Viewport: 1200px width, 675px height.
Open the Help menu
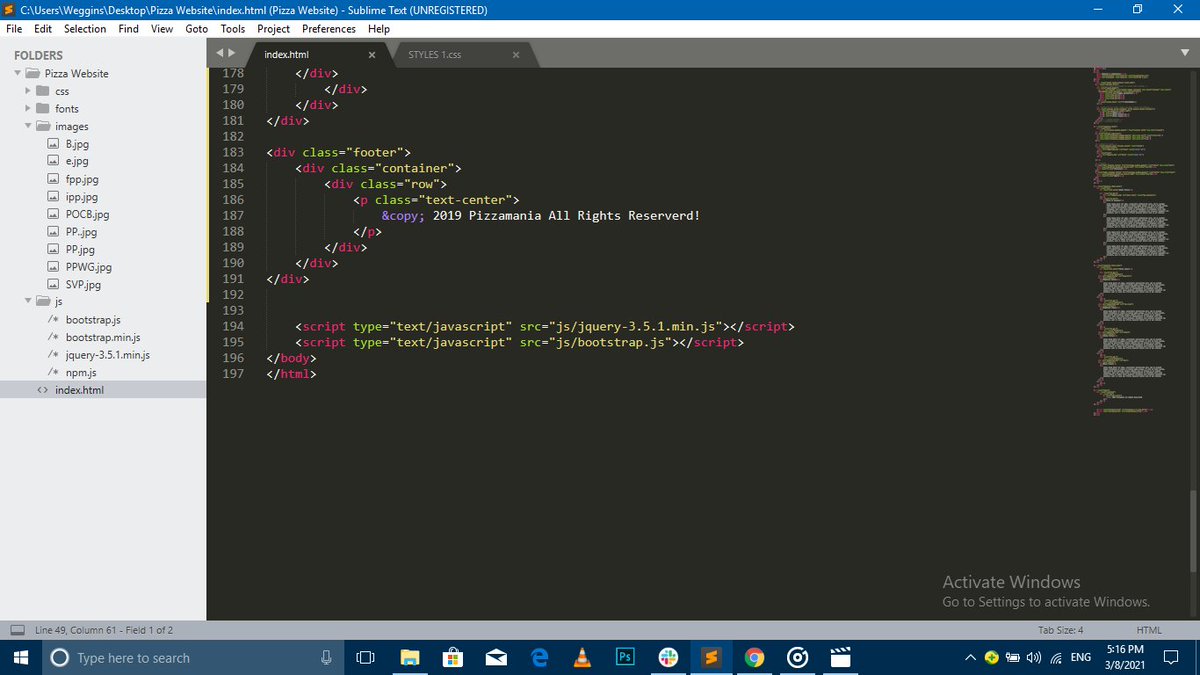pyautogui.click(x=379, y=29)
